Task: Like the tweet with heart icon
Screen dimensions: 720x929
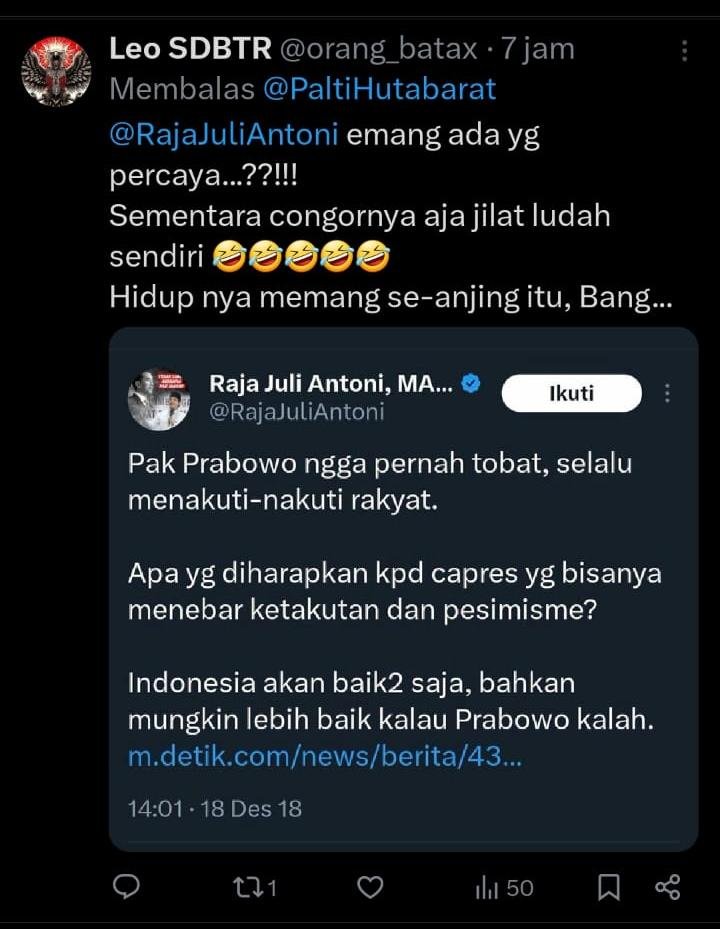Action: (370, 888)
